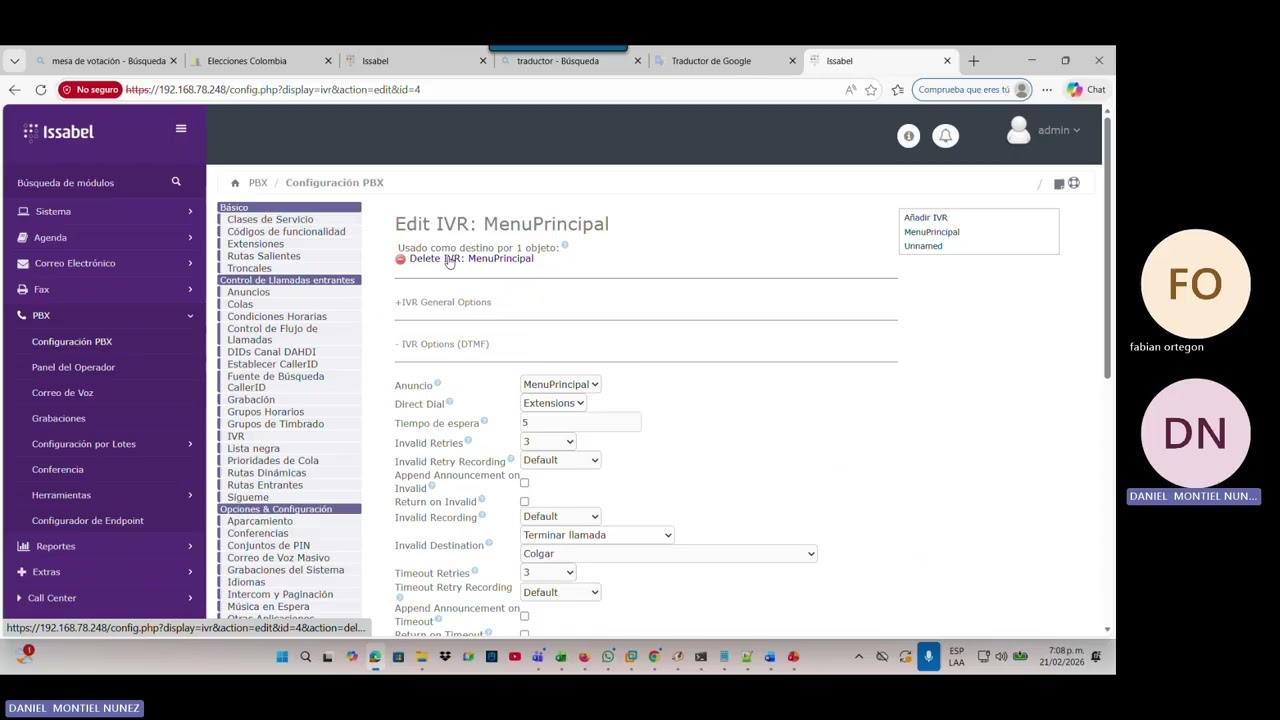
Task: Open Rutas Entrantes in the PBX menu
Action: (265, 485)
